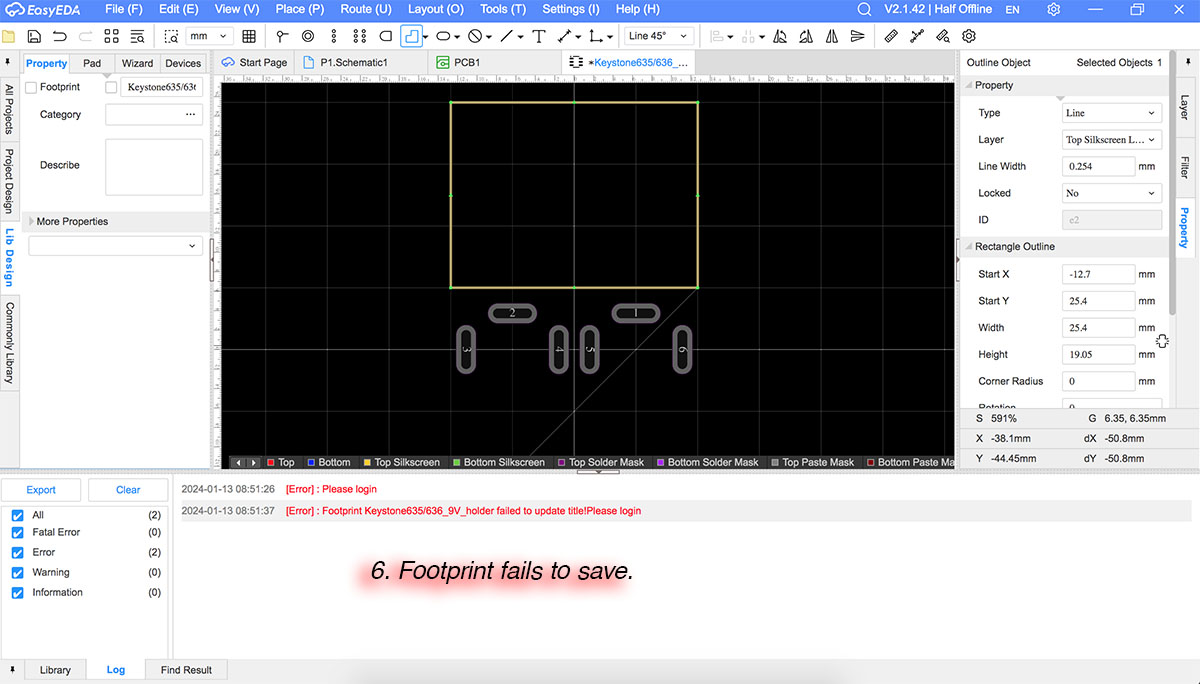Open the Filter side panel
1200x684 pixels.
tap(1185, 167)
